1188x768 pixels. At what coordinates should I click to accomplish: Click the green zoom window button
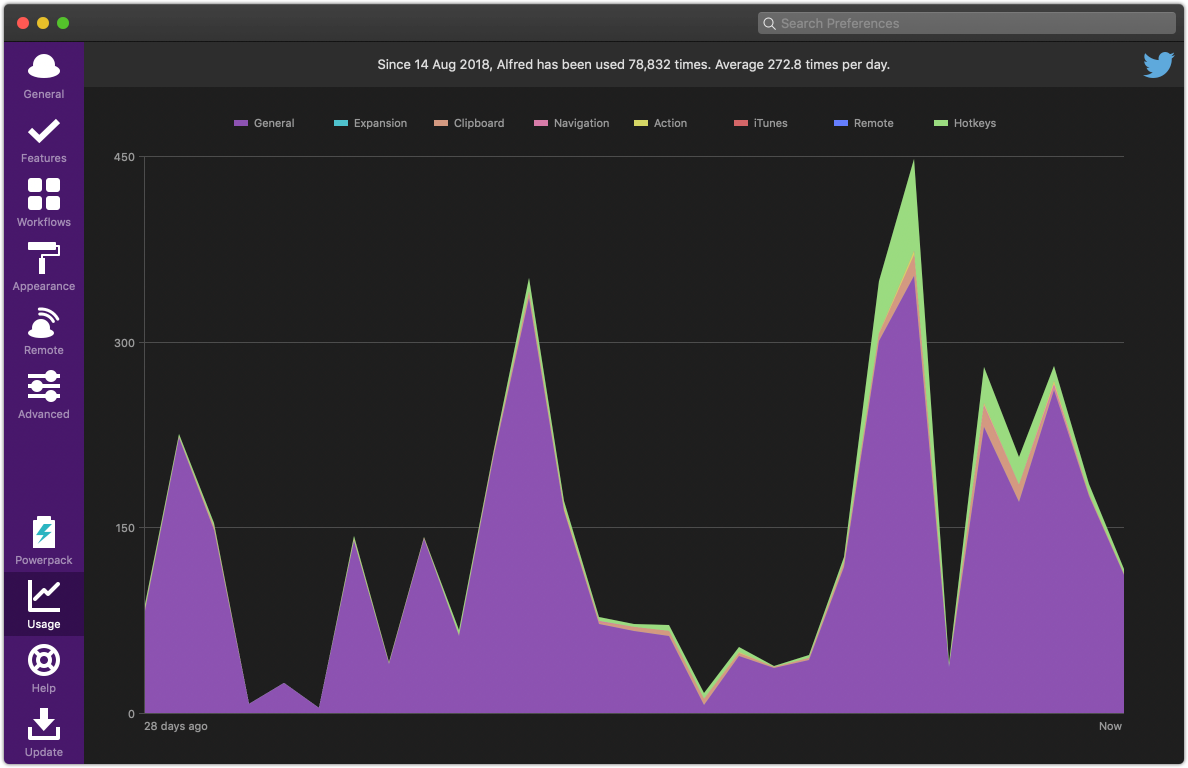tap(63, 23)
